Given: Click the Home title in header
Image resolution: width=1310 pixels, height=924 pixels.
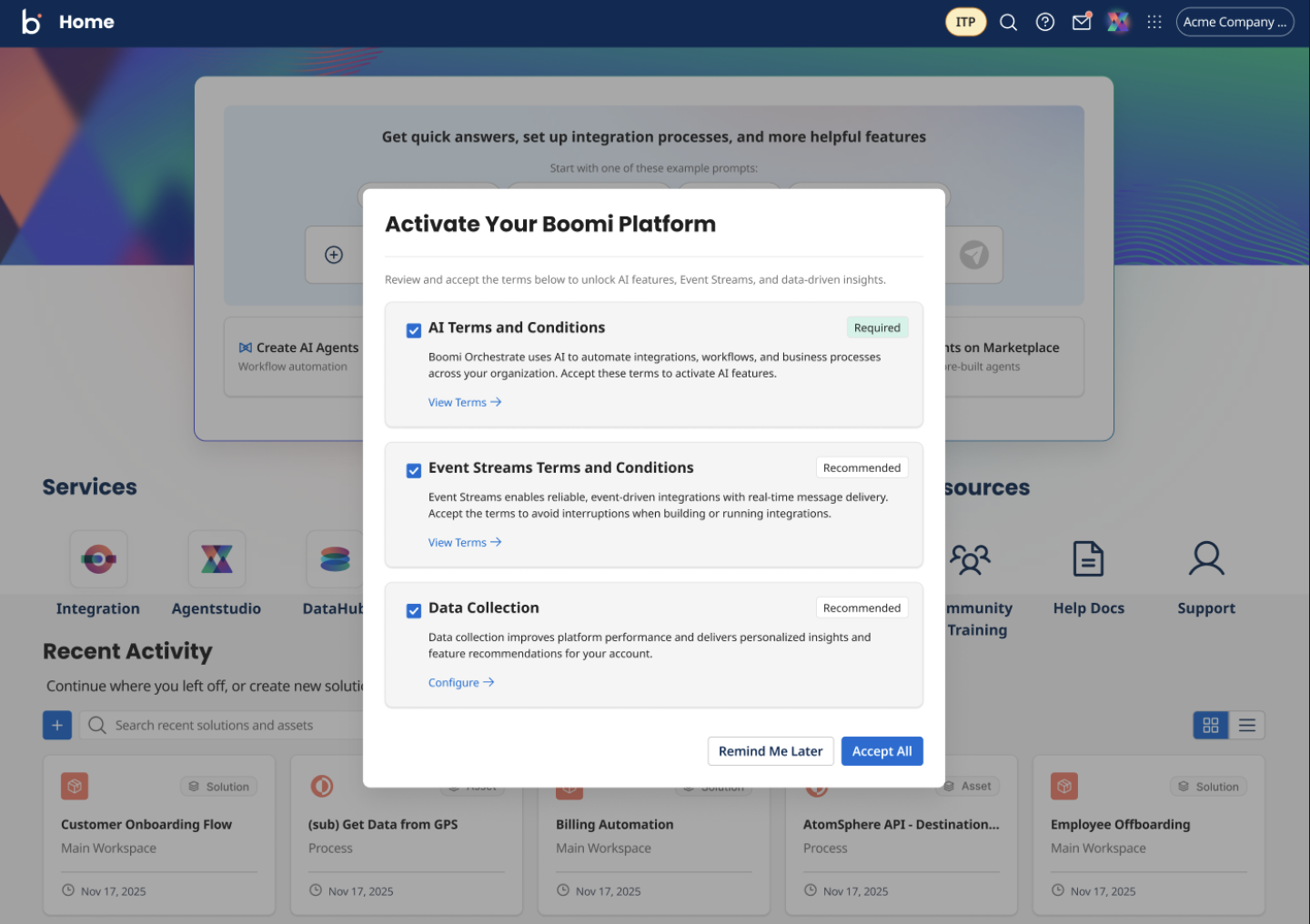Looking at the screenshot, I should coord(86,22).
